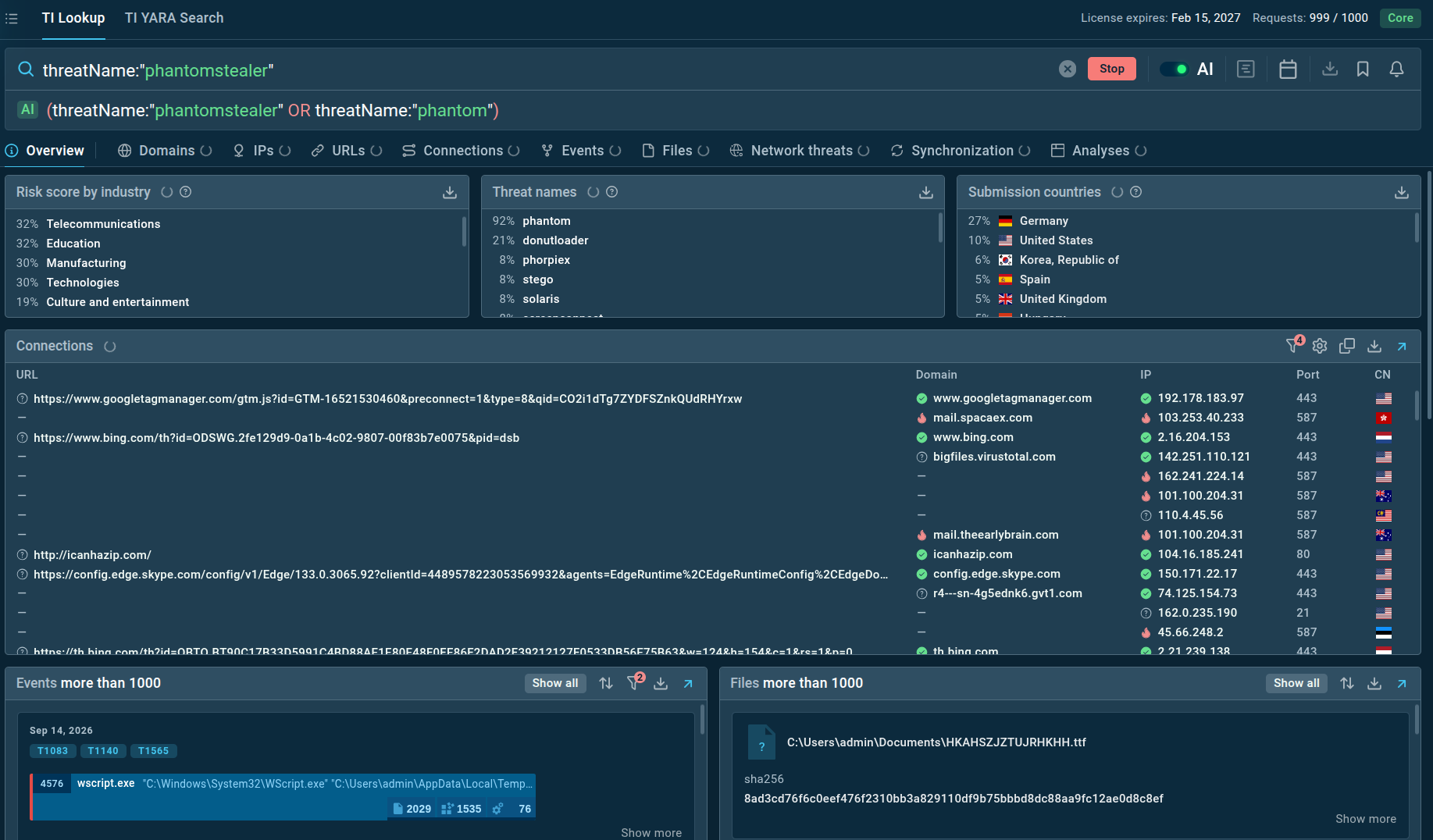Expand Events panel via arrow icon
1433x840 pixels.
point(688,683)
